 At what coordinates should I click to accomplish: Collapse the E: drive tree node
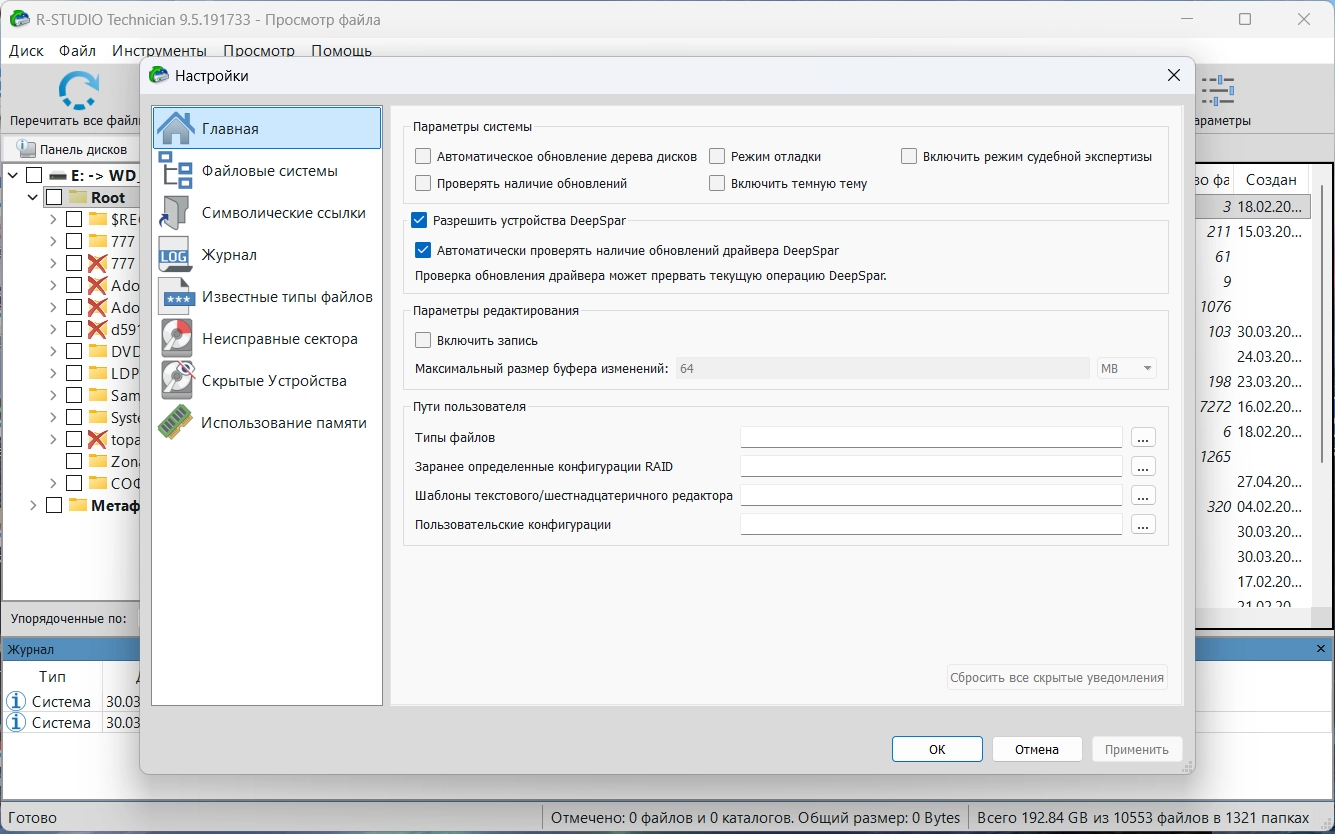click(x=14, y=175)
